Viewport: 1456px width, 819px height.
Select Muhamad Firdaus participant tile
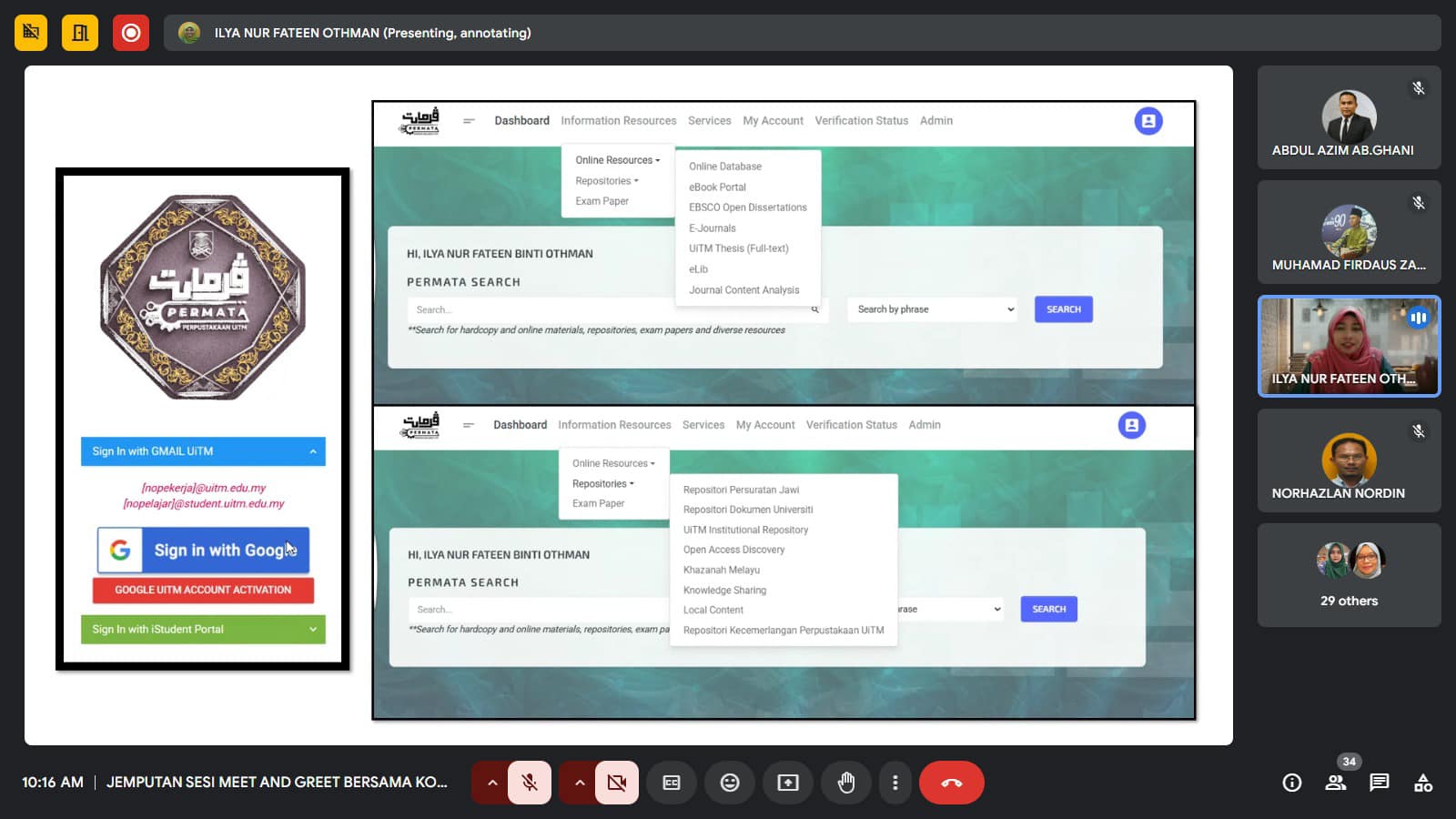[x=1350, y=232]
